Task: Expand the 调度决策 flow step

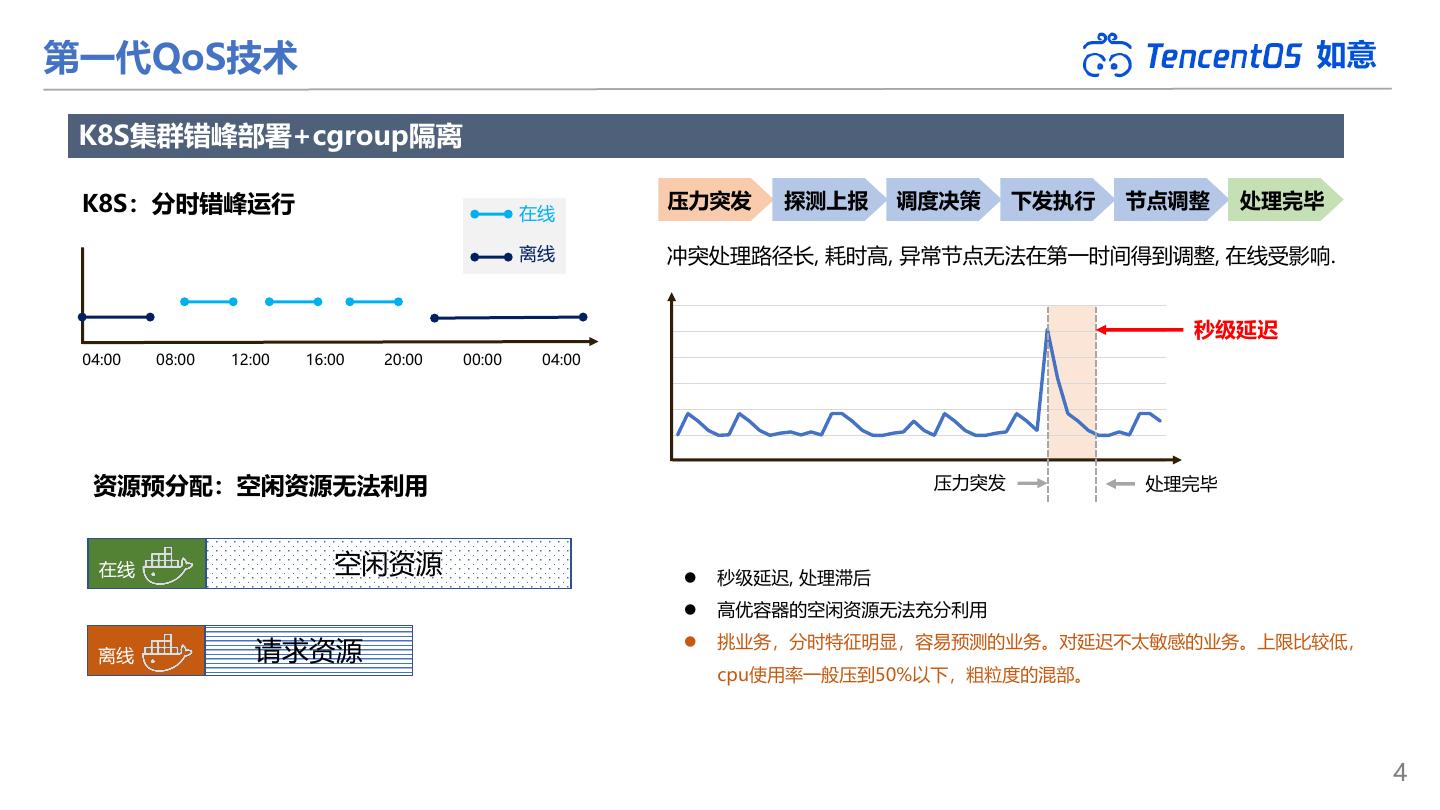Action: [938, 199]
